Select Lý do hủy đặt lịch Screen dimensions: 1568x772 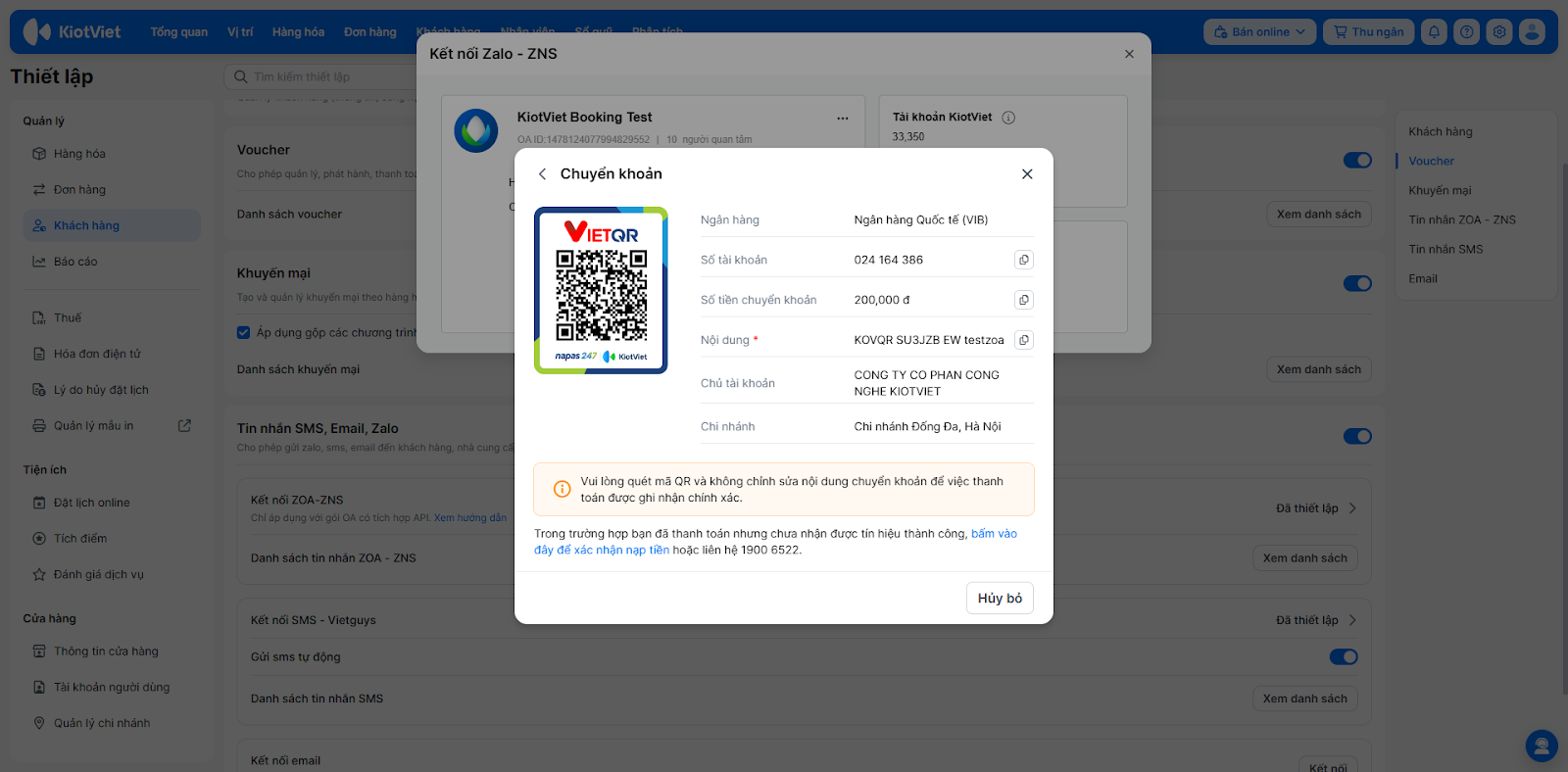pos(112,390)
